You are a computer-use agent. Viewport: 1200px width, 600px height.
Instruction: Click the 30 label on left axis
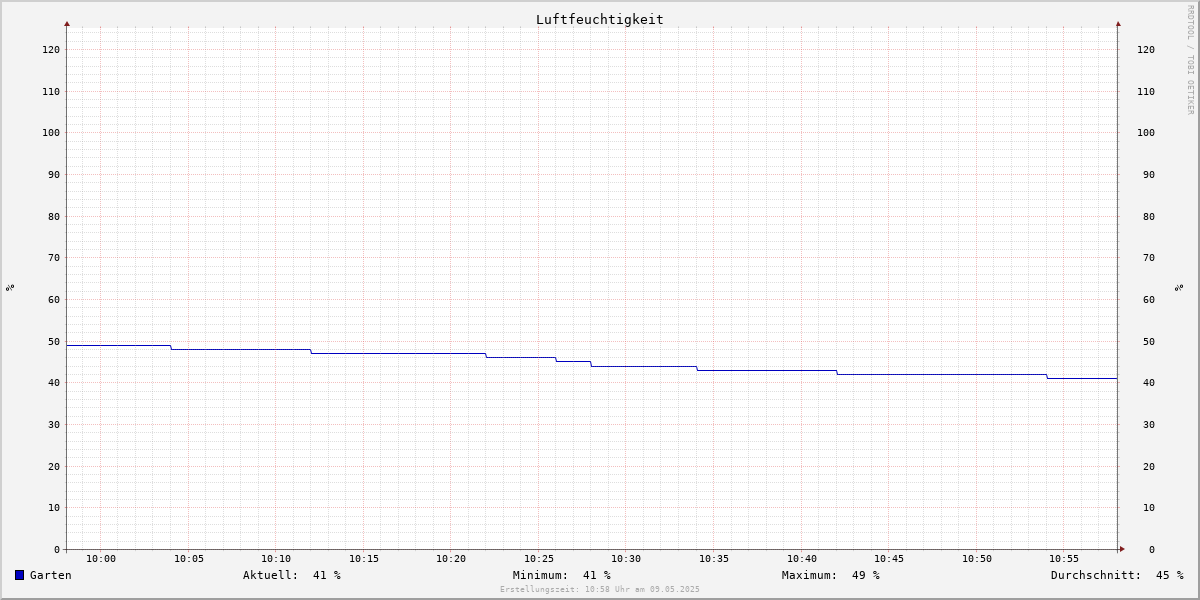54,424
